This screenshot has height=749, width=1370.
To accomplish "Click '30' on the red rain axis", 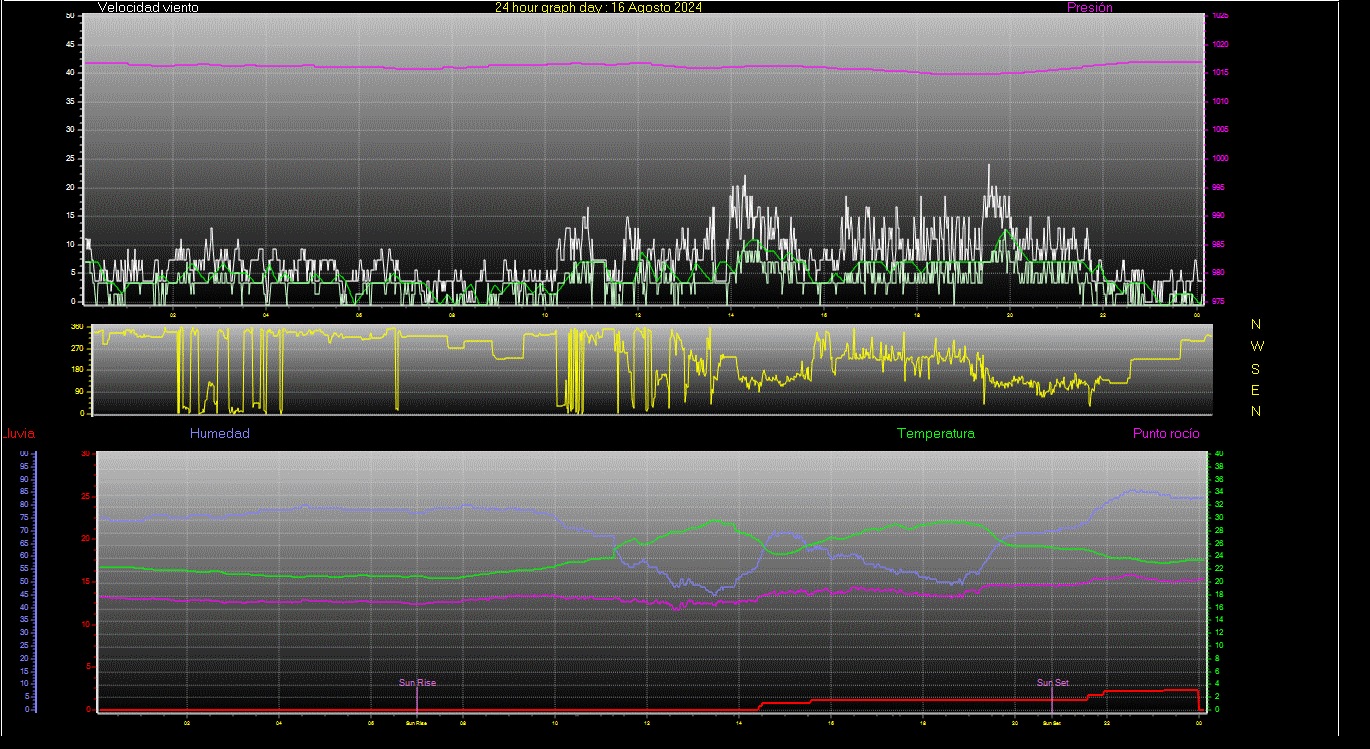I will (x=86, y=453).
